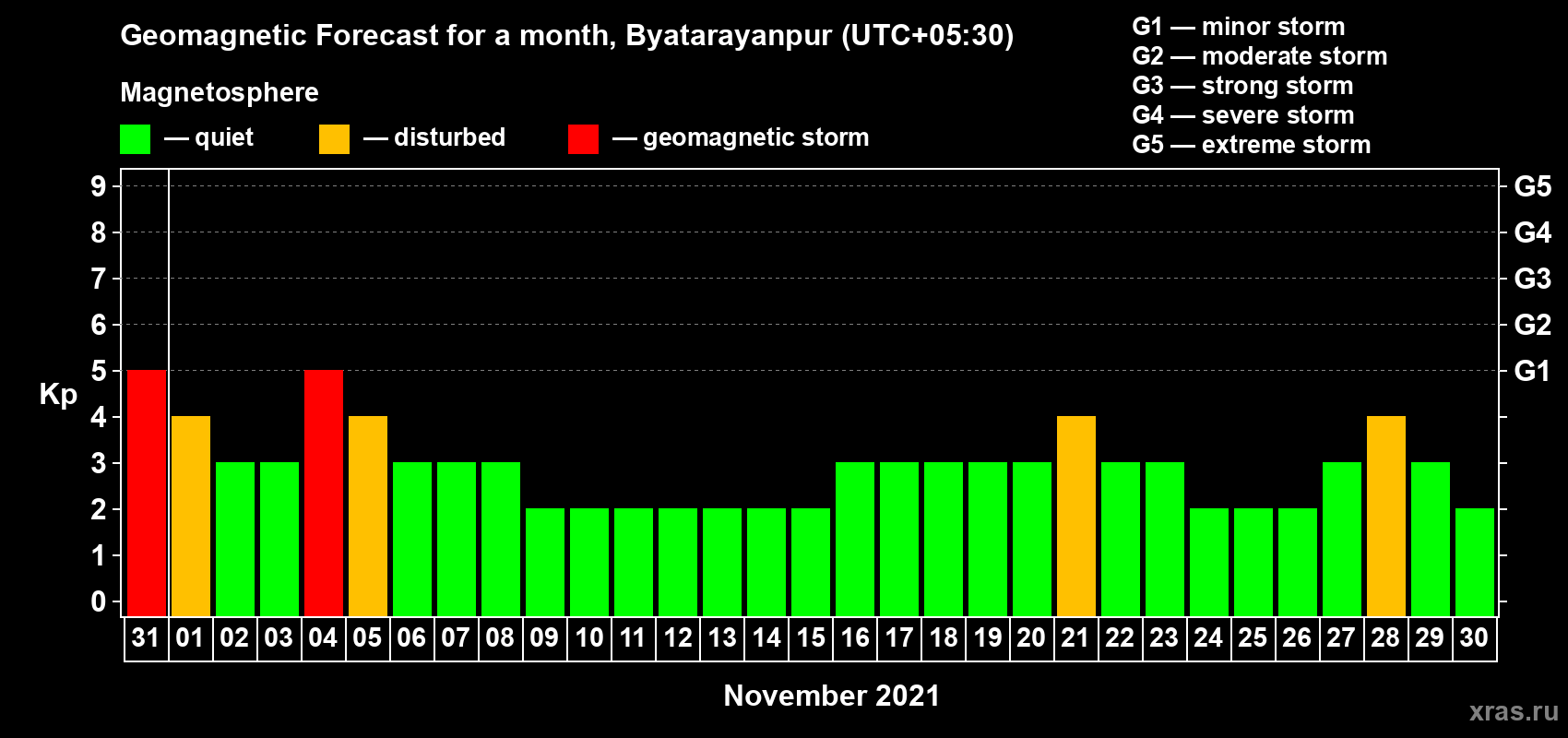This screenshot has height=738, width=1568.
Task: Click the 'G4 — severe storm' legend text
Action: [1243, 115]
